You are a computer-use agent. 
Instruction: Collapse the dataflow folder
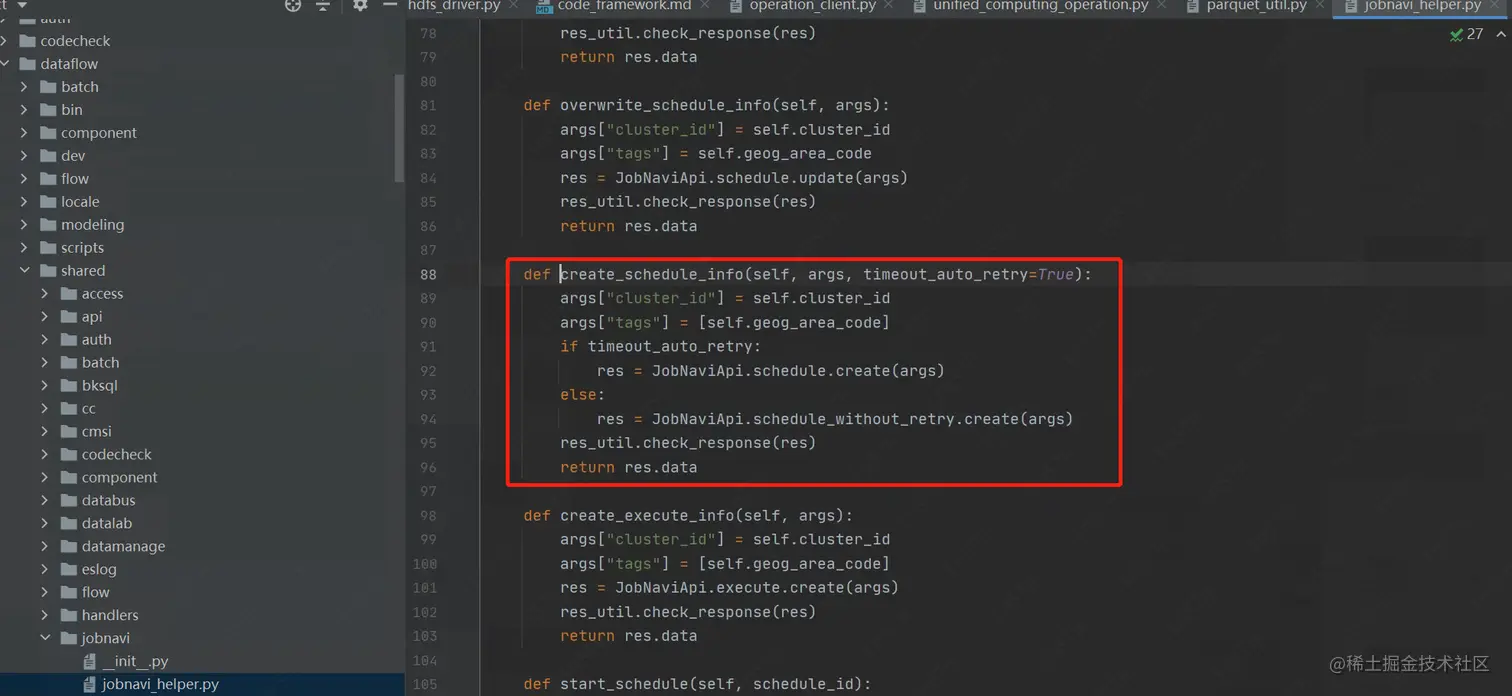(6, 64)
